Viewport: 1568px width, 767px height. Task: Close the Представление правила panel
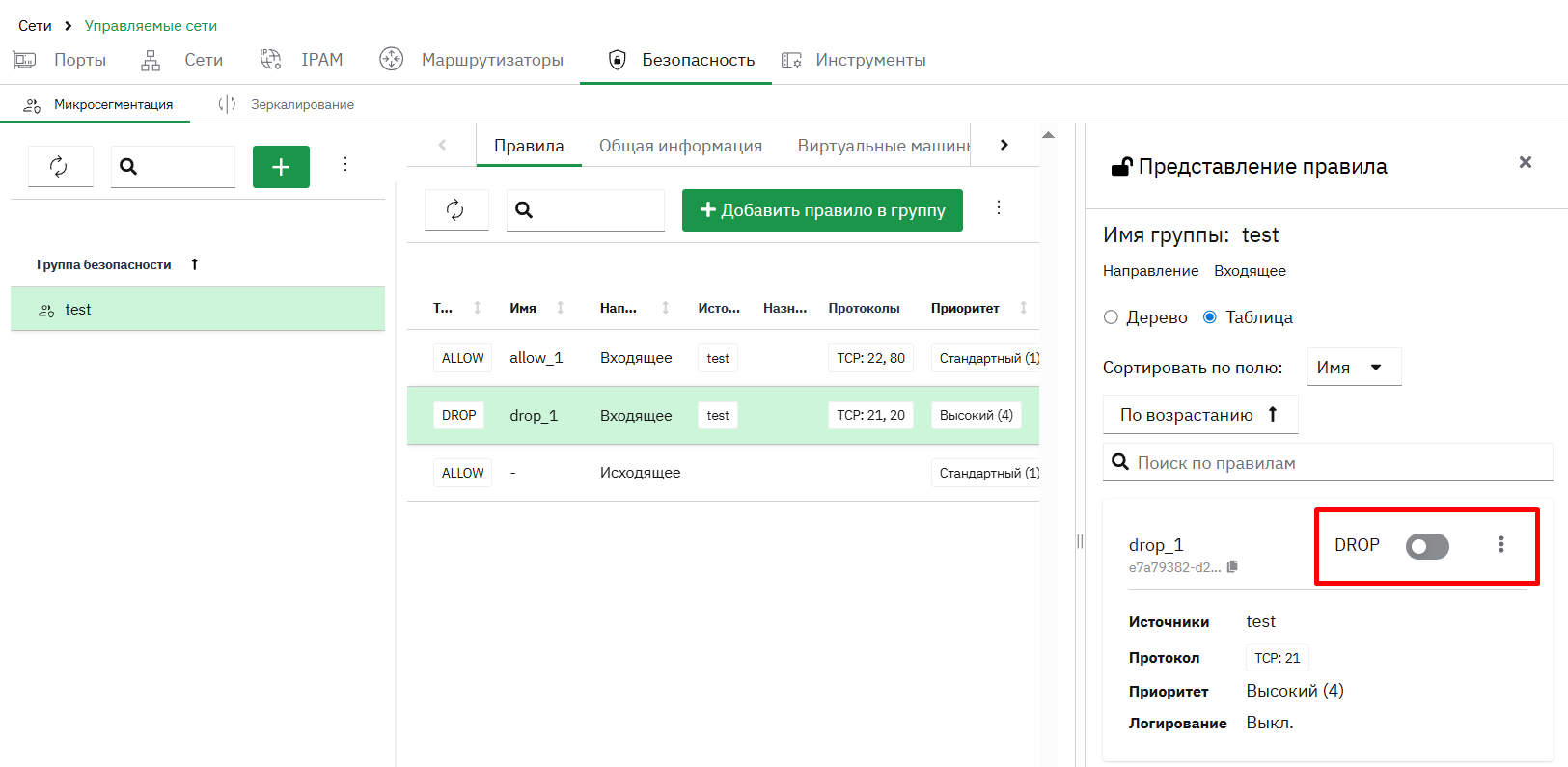(x=1525, y=162)
